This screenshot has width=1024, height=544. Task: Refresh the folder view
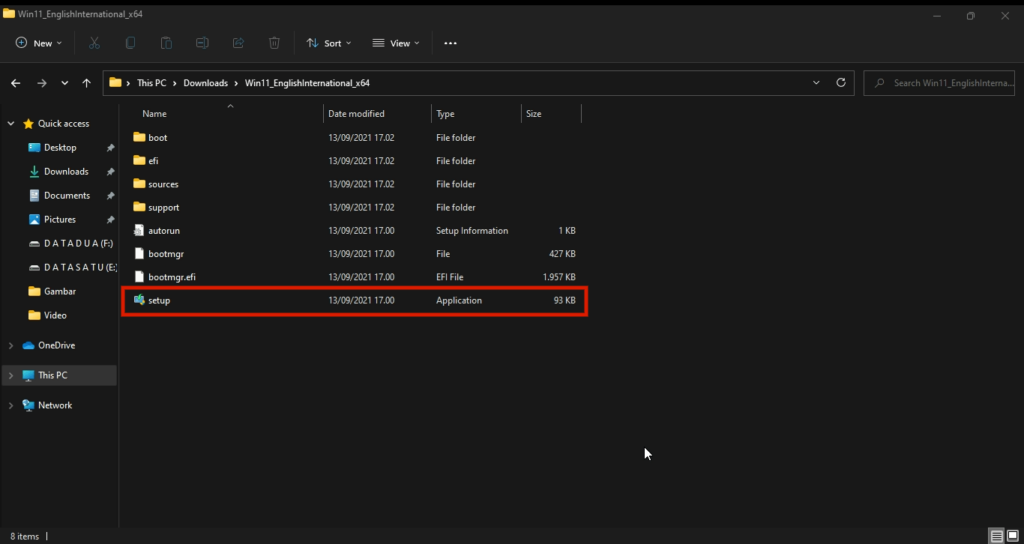point(841,83)
